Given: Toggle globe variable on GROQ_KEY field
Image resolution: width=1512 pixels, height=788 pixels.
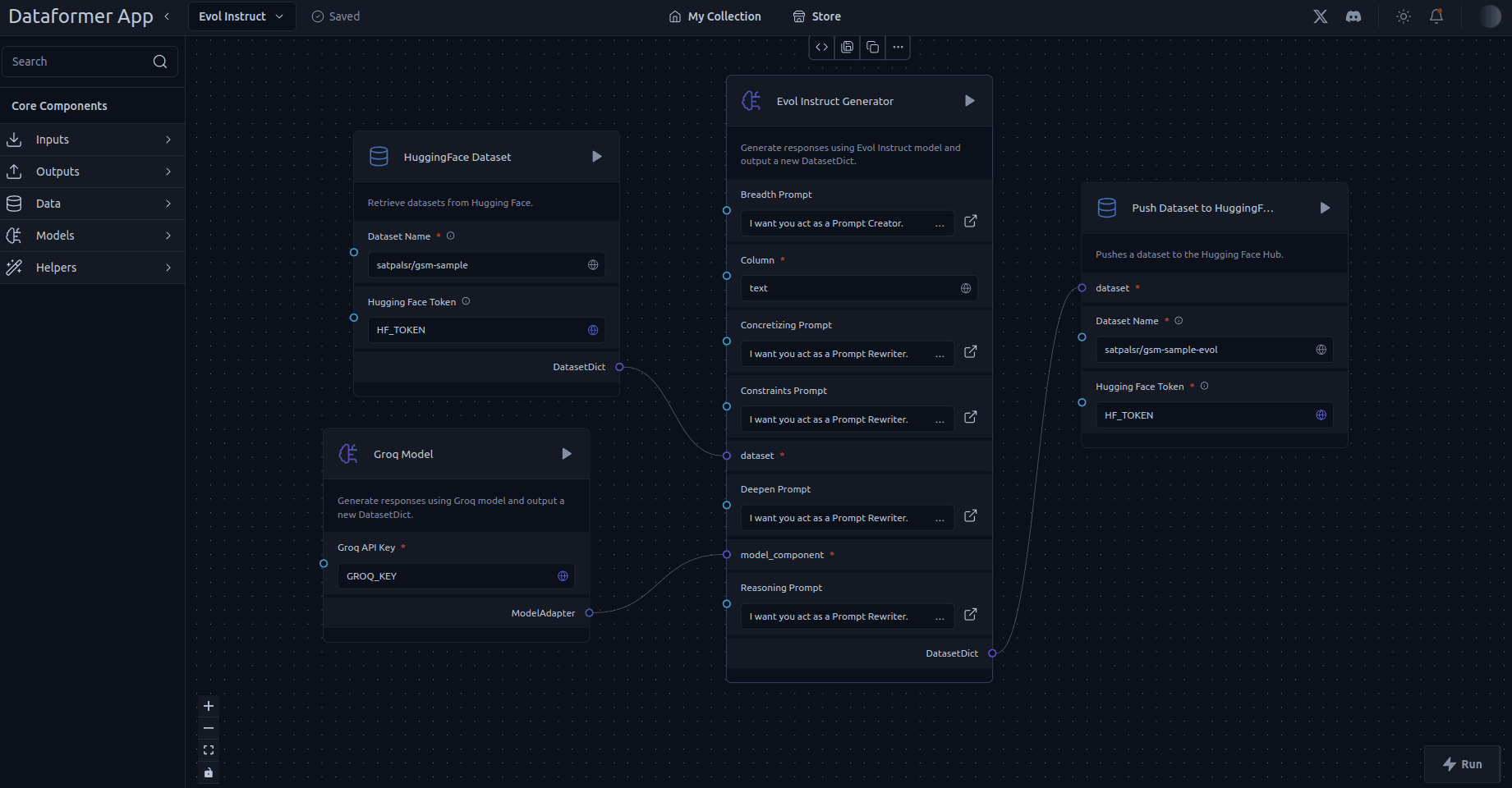Looking at the screenshot, I should click(563, 576).
